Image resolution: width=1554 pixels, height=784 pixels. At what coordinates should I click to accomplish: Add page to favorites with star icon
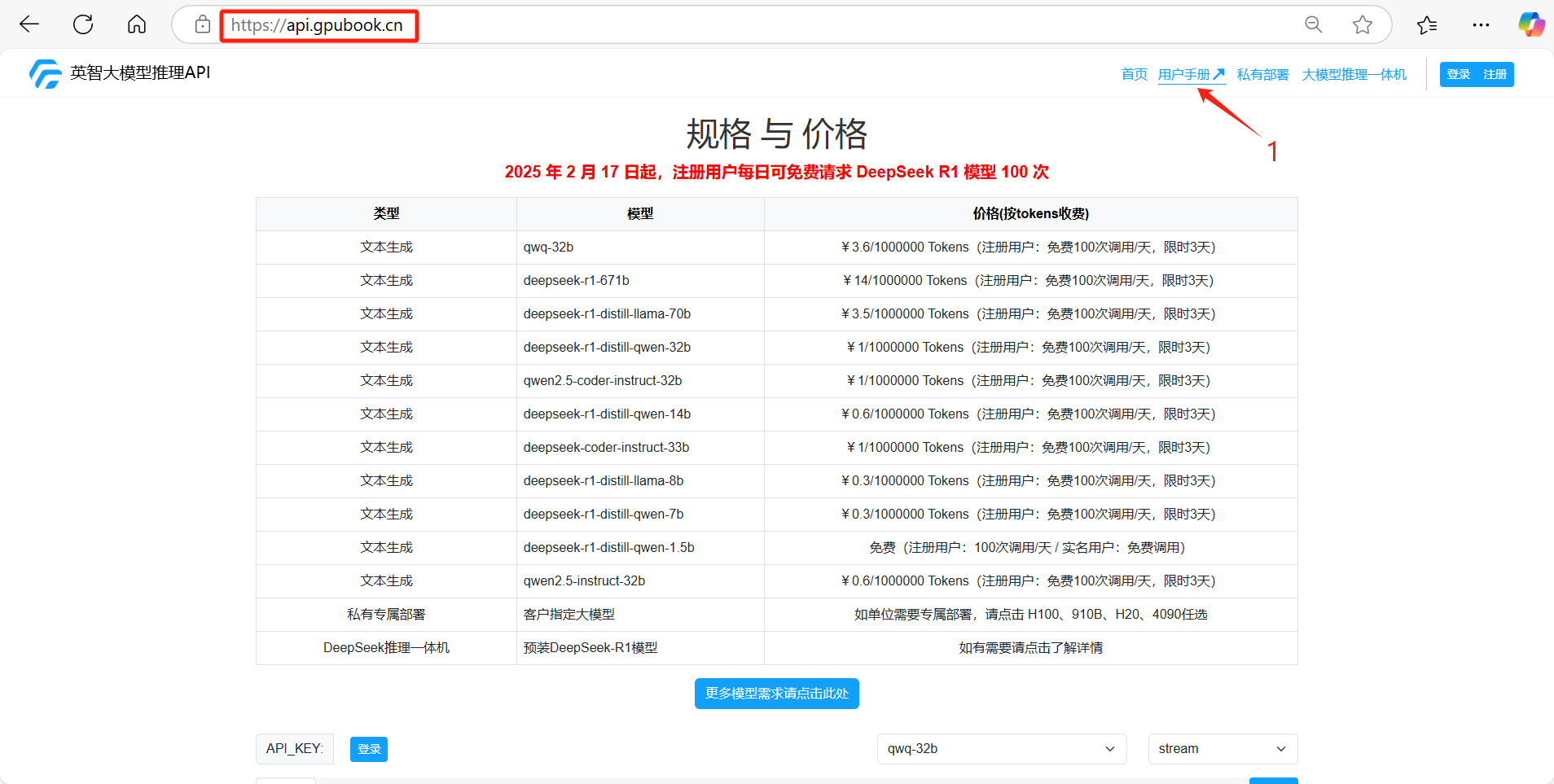1363,24
